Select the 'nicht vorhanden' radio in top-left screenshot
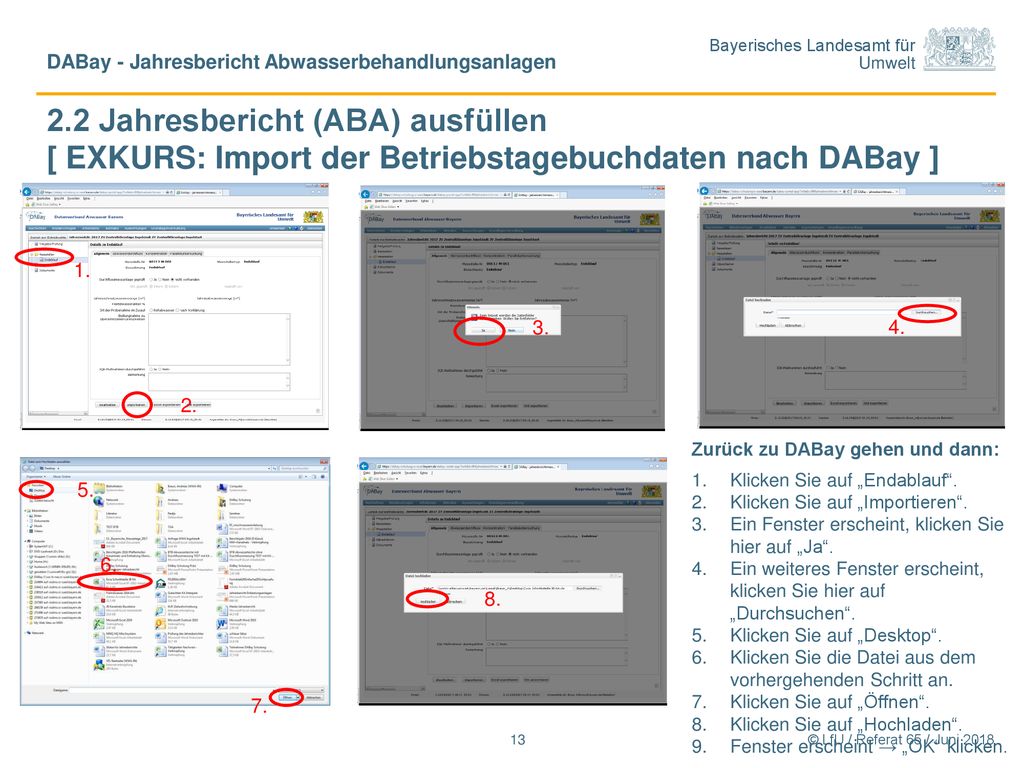 pos(173,280)
